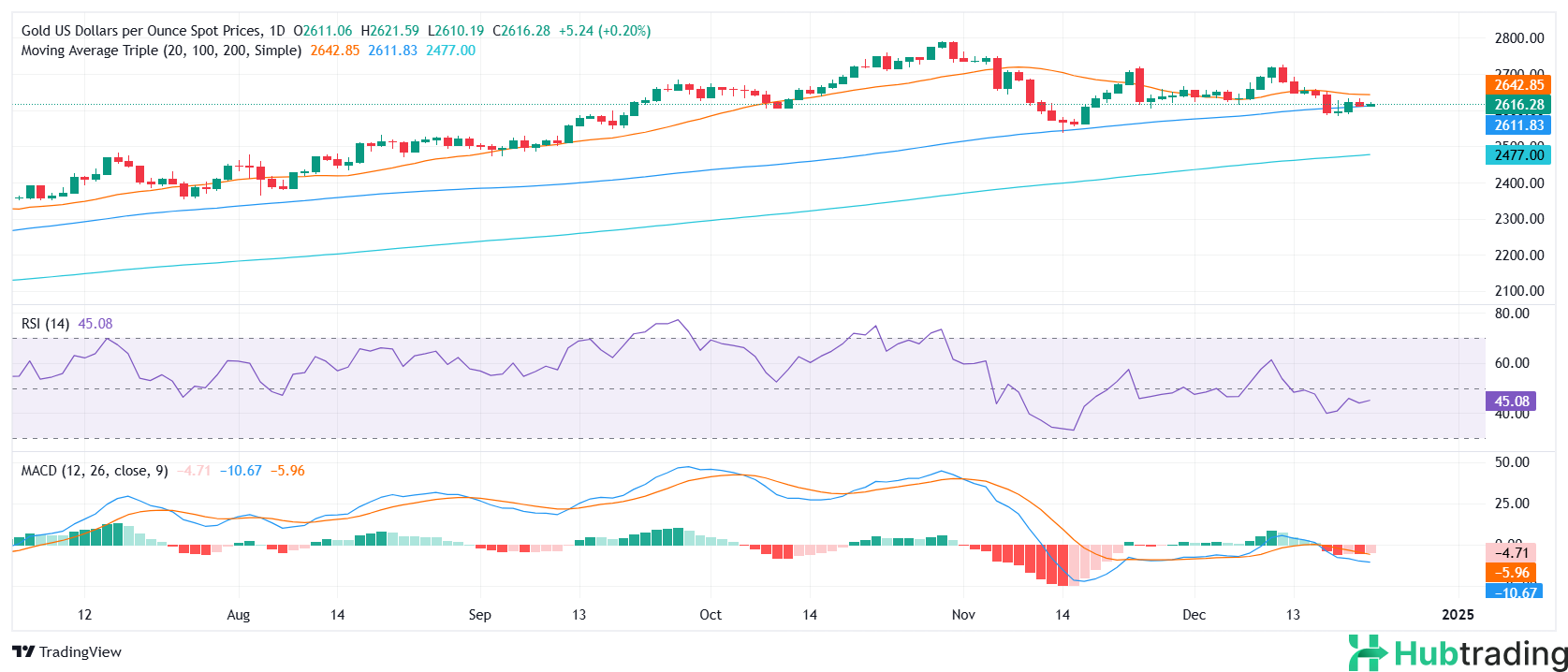
Task: Open the MACD (12, 26, close, 9) legend
Action: point(95,471)
